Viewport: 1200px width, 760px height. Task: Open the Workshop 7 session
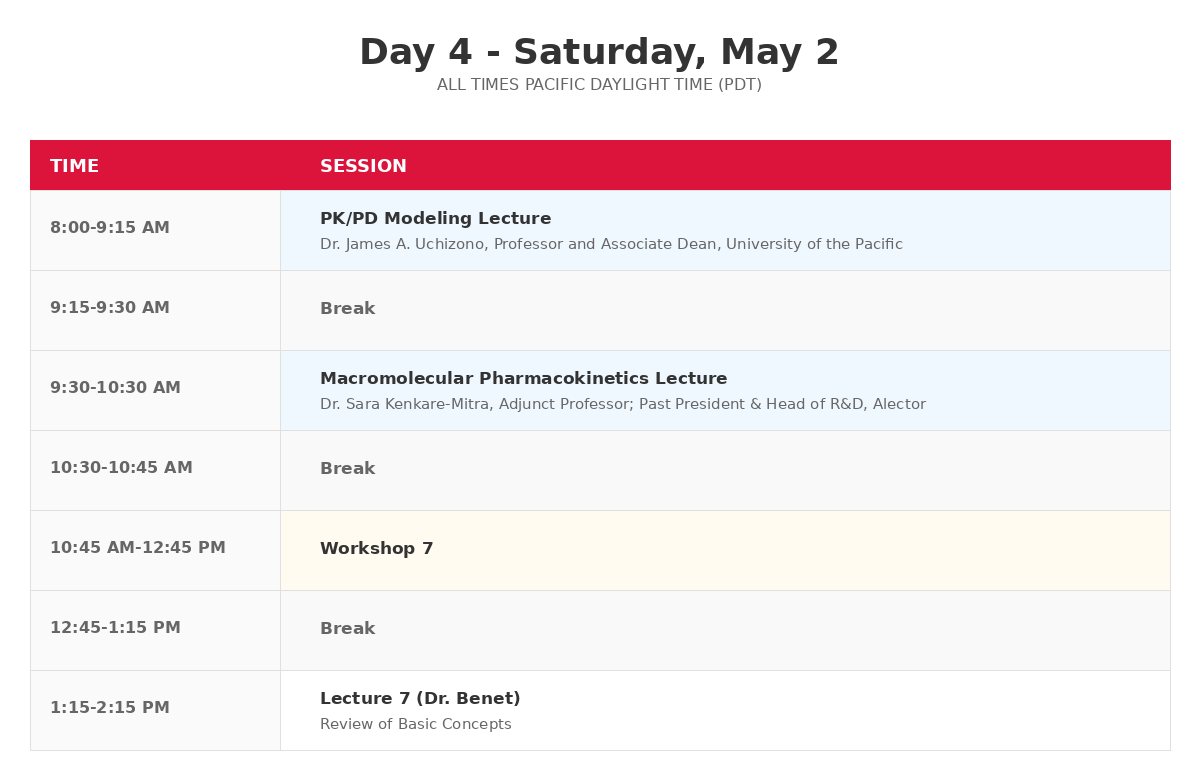click(376, 549)
